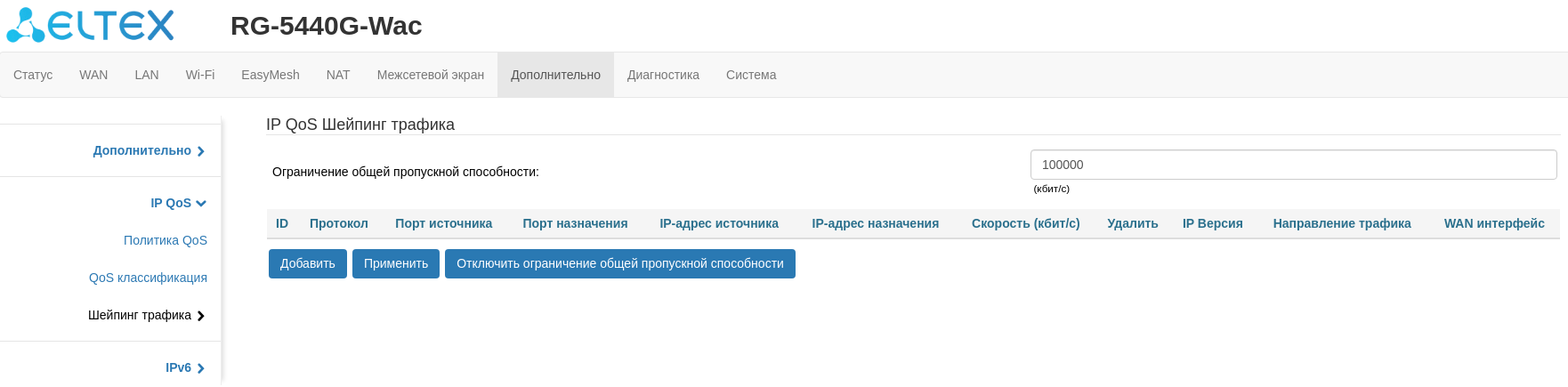Click the ELTEX logo
The height and width of the screenshot is (387, 1568).
tap(90, 25)
